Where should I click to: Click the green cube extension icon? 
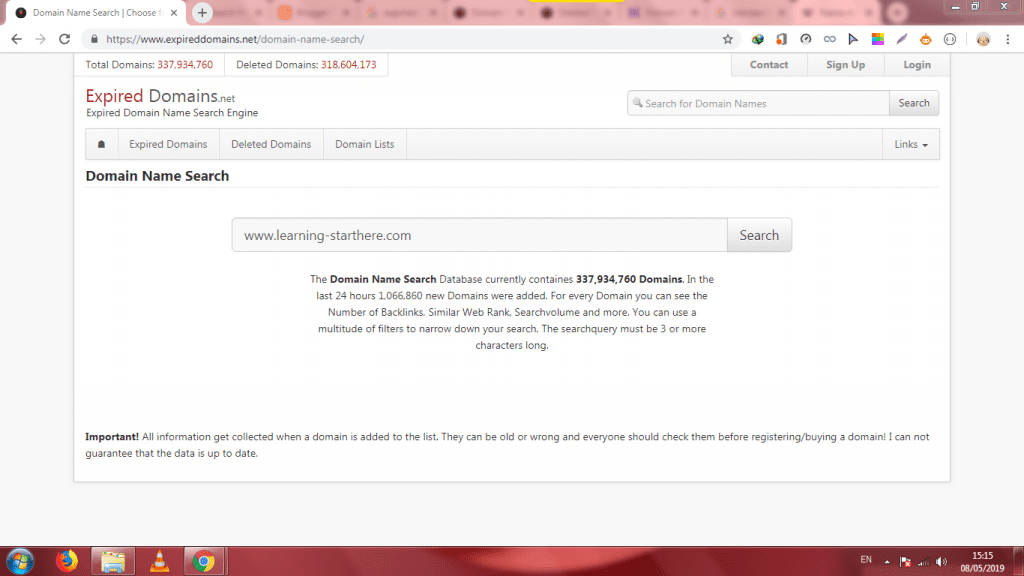point(758,39)
